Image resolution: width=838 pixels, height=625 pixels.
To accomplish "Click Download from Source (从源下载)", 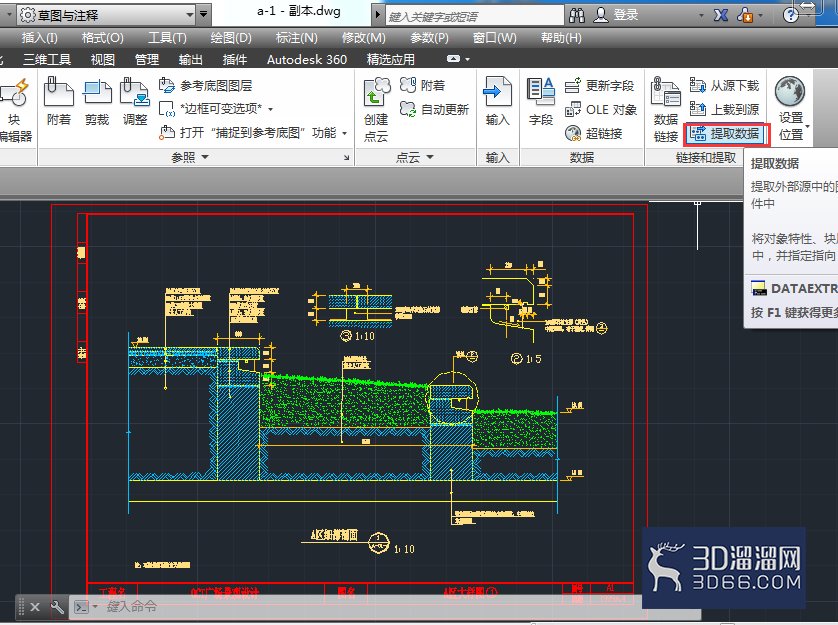I will 724,86.
